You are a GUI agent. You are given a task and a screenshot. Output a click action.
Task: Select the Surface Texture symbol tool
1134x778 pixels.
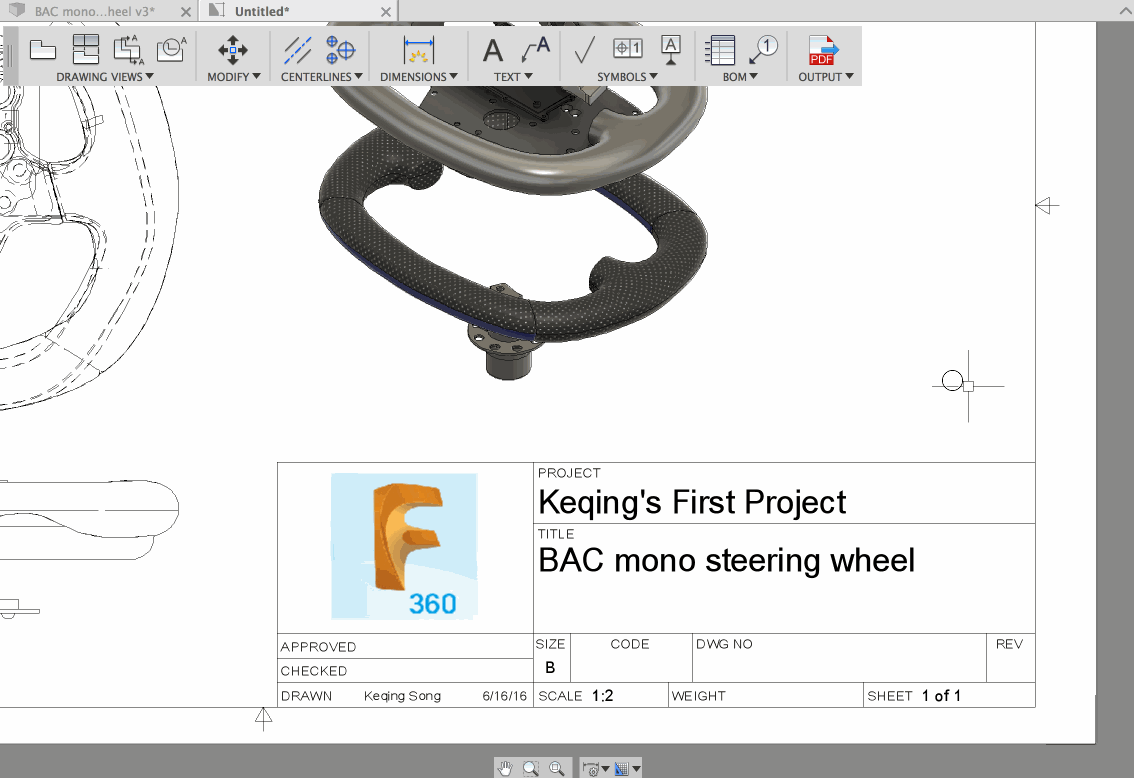click(584, 50)
